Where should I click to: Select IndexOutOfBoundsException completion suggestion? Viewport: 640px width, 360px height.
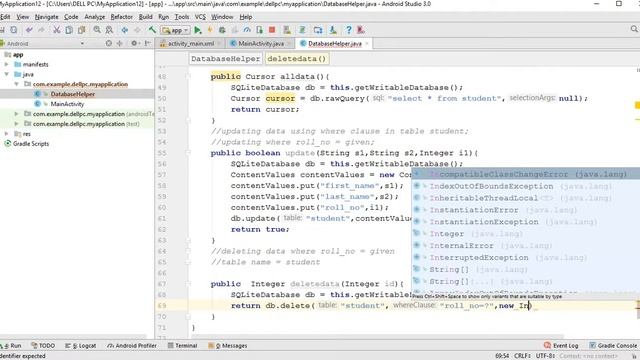(526, 186)
